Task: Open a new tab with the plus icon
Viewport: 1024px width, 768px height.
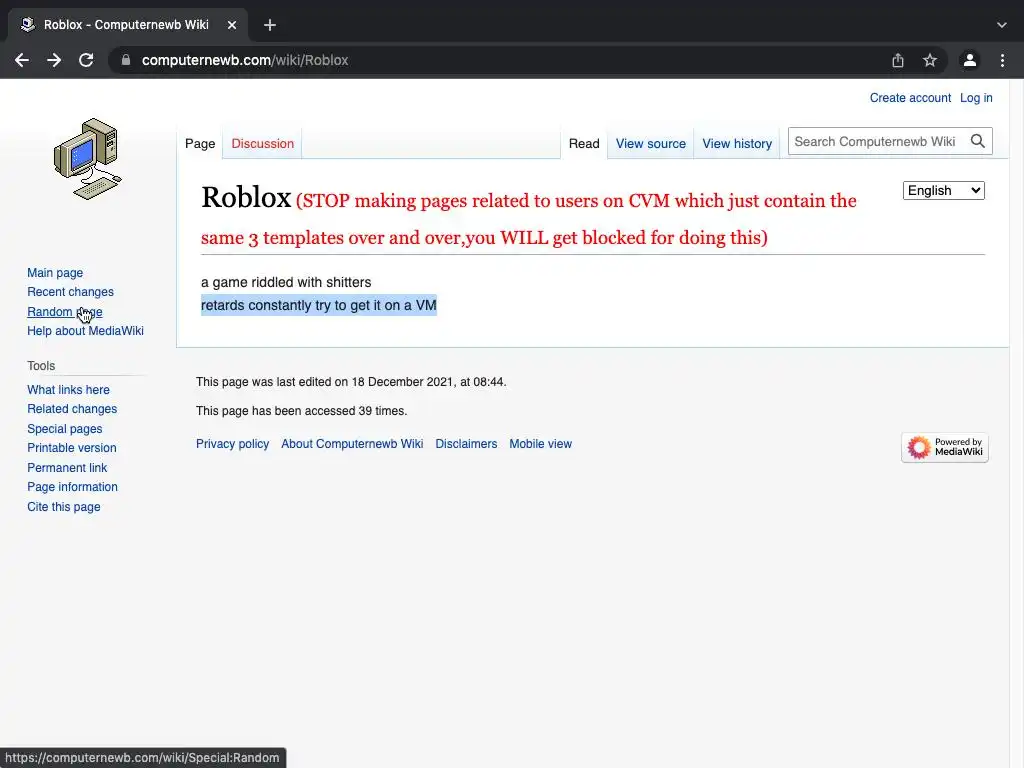Action: [270, 25]
